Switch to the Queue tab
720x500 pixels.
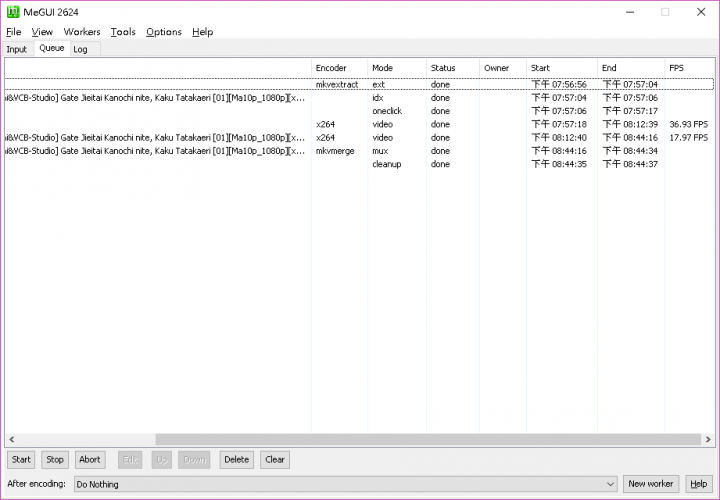(51, 48)
